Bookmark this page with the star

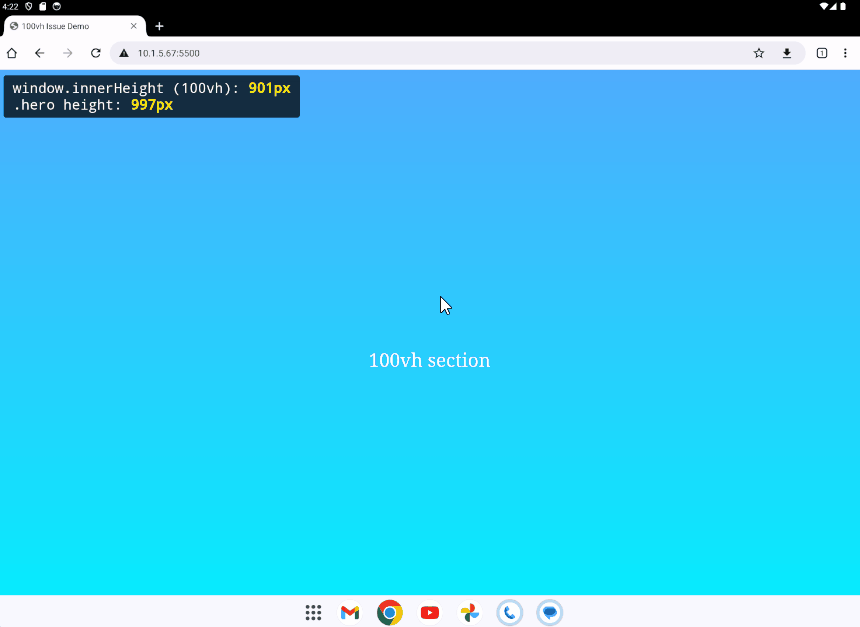pos(759,53)
